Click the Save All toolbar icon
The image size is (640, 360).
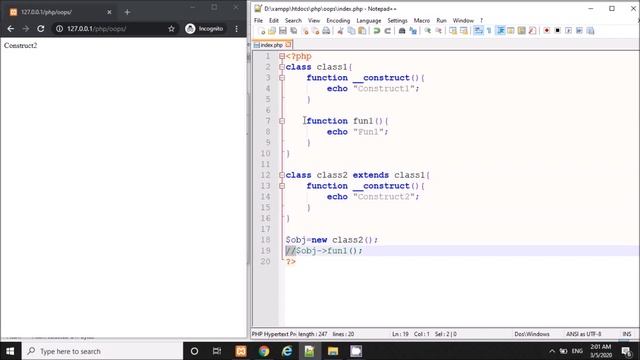[293, 31]
